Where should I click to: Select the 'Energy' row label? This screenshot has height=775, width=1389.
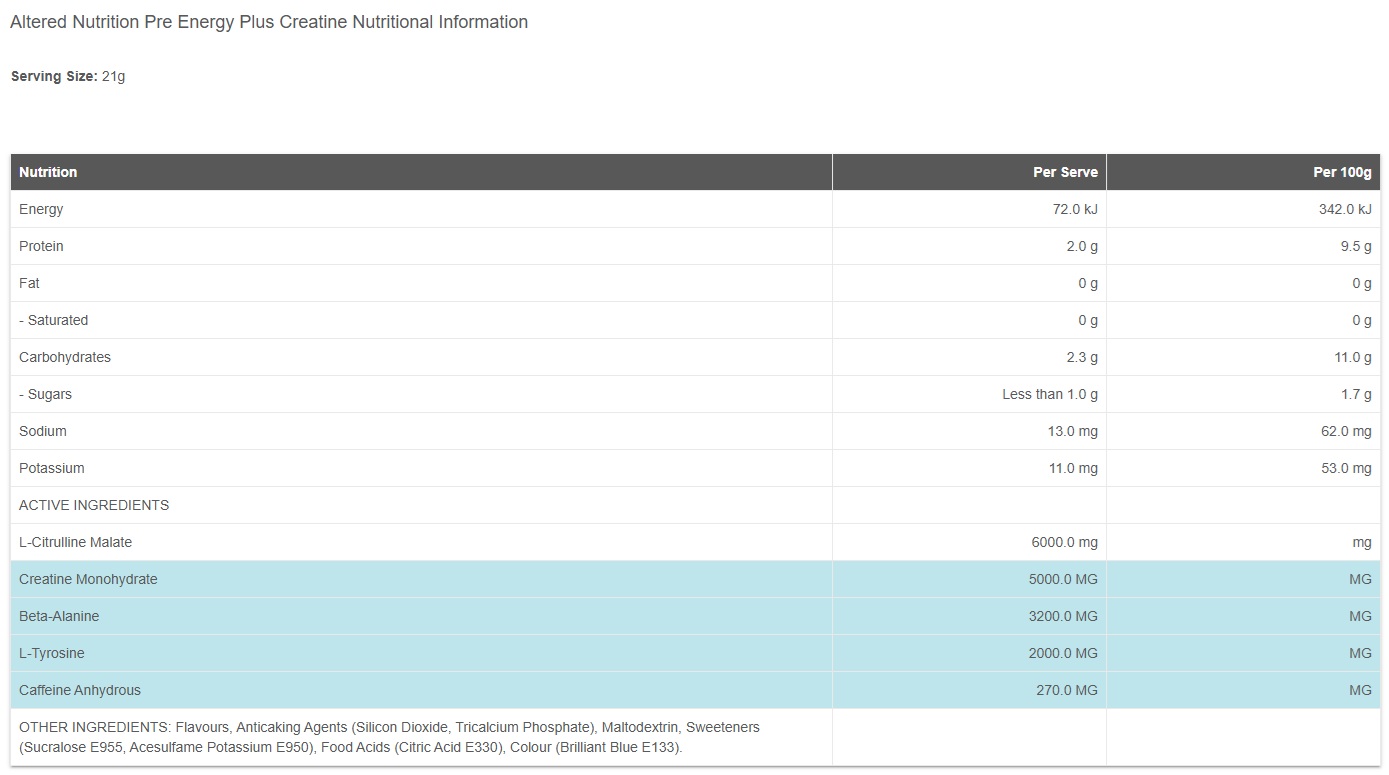click(x=41, y=209)
